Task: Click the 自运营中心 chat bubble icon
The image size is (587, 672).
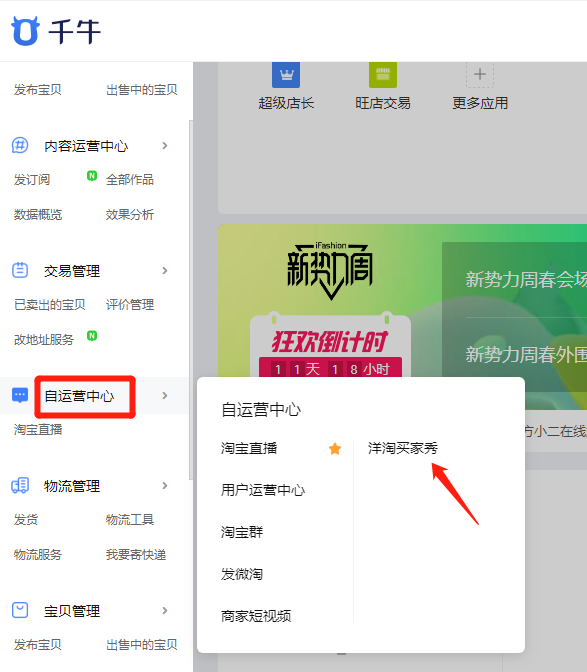Action: point(20,395)
